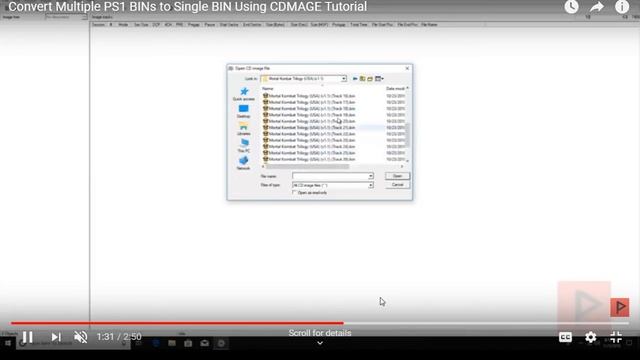
Task: Open the Windows Start menu in the taskbar
Action: [8, 343]
